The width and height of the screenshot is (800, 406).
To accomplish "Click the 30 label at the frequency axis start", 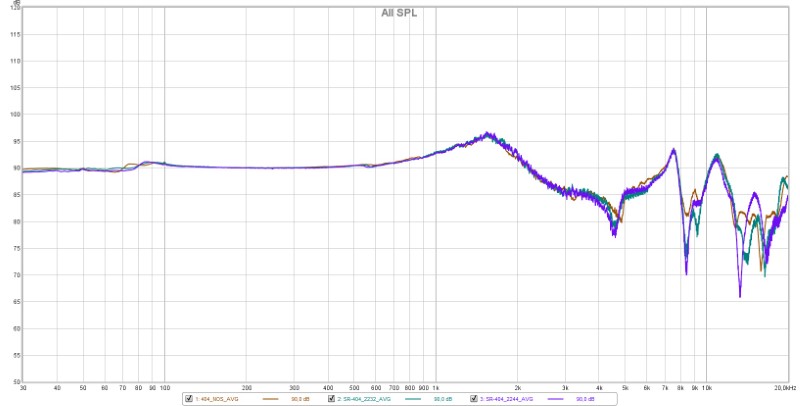I will coord(23,387).
